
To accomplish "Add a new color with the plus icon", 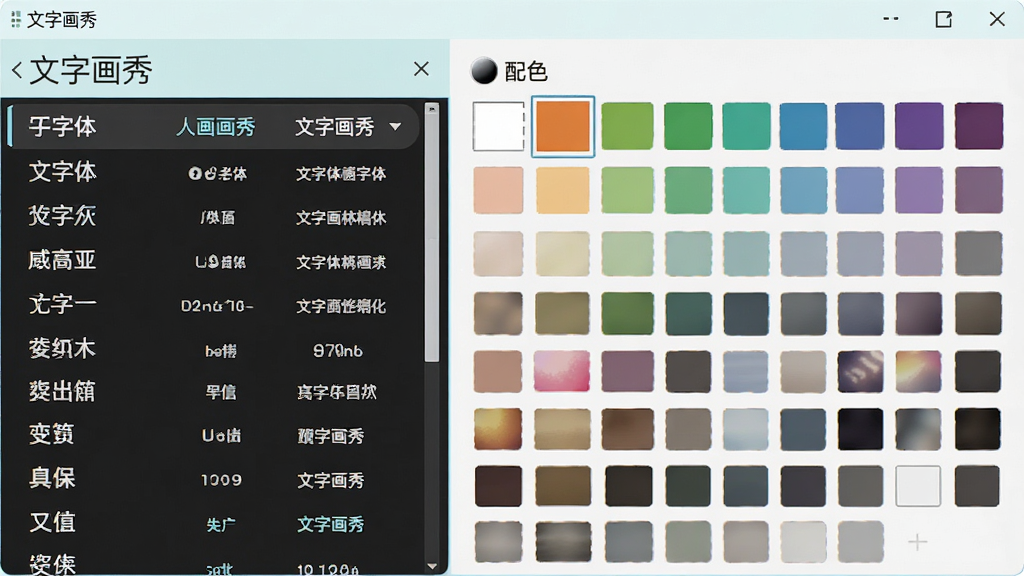I will 918,541.
